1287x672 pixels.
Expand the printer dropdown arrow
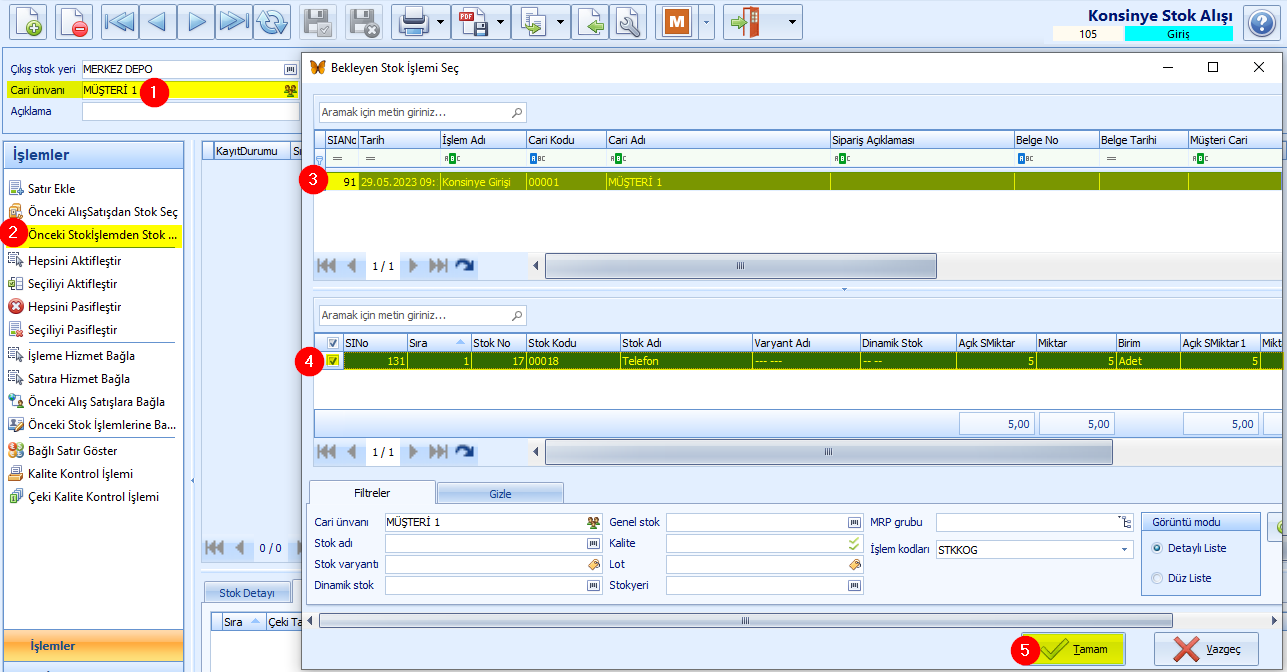[x=440, y=22]
